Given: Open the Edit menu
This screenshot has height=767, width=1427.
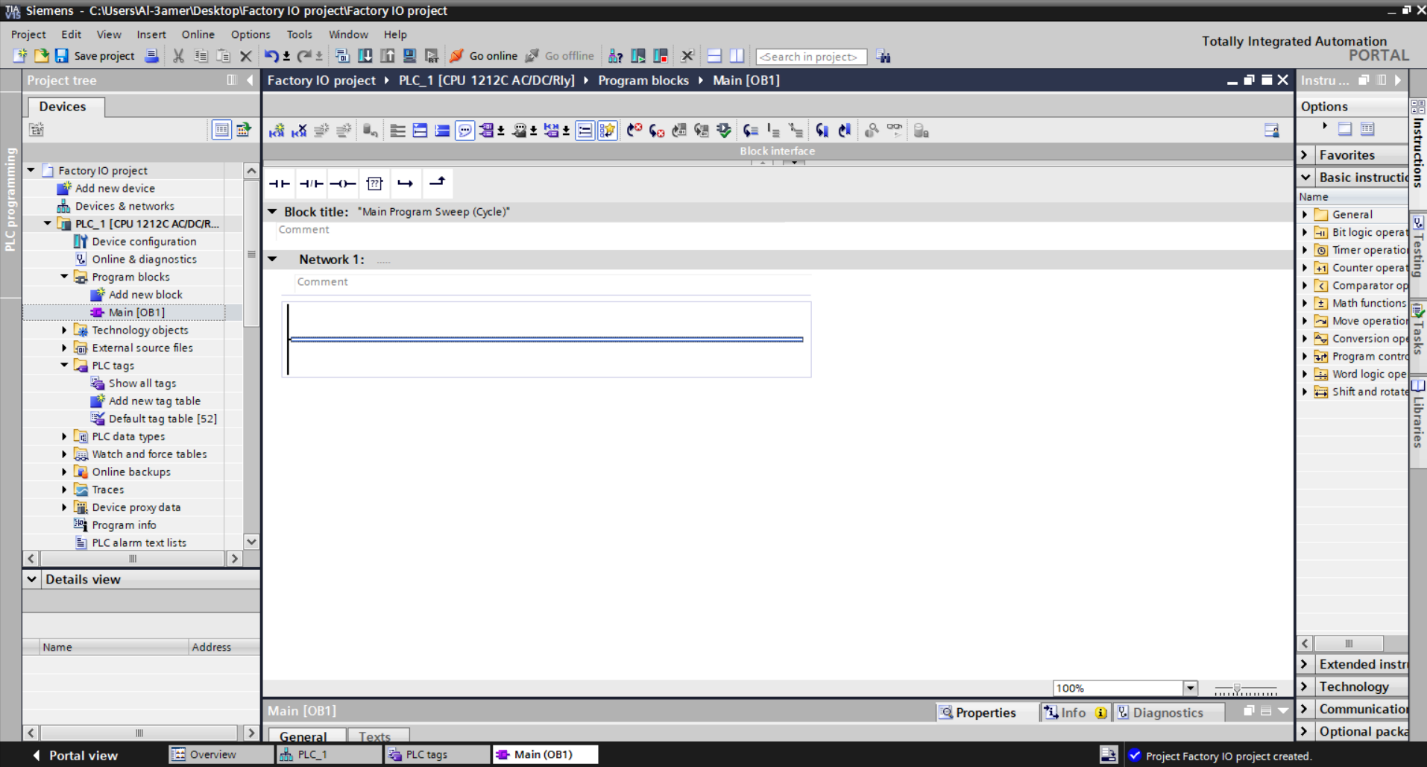Looking at the screenshot, I should tap(71, 34).
